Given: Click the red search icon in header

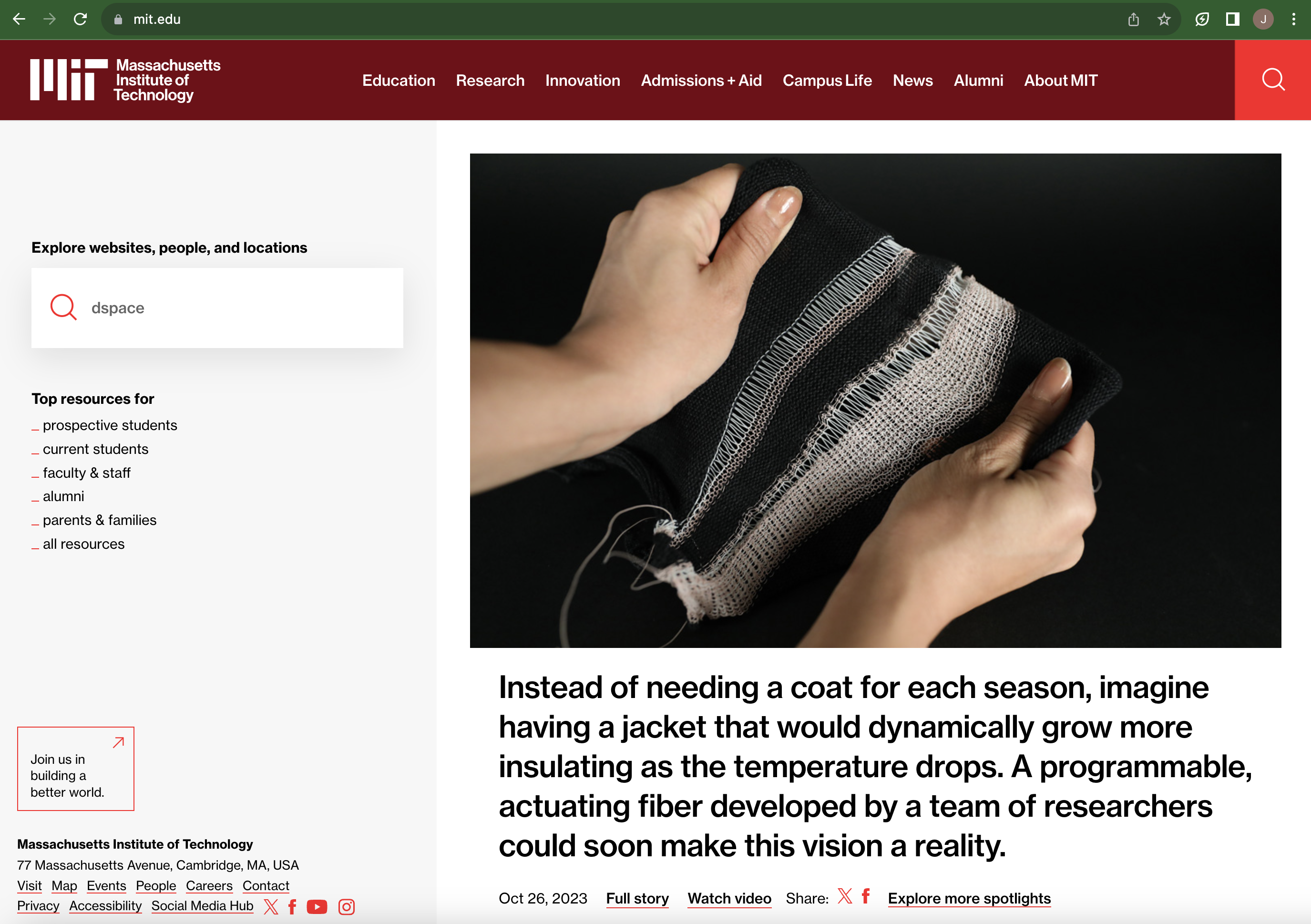Looking at the screenshot, I should pos(1272,80).
